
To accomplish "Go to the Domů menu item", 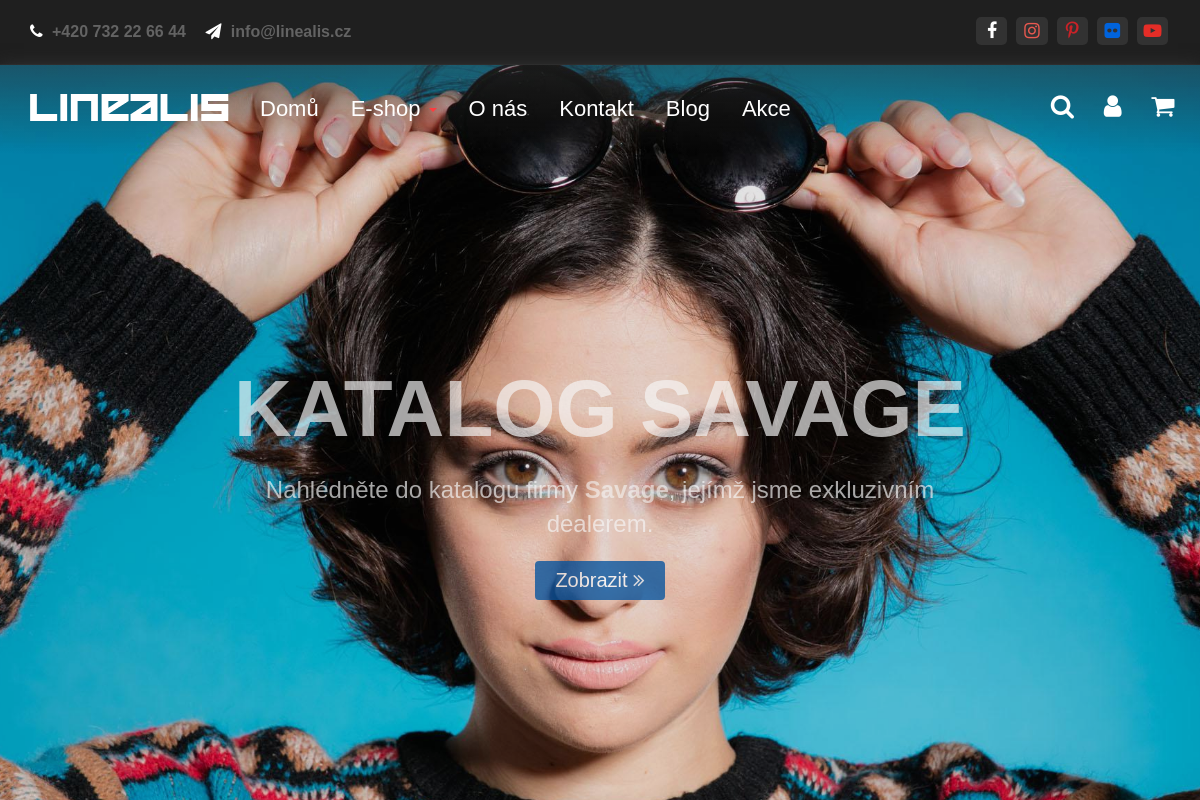I will 289,108.
